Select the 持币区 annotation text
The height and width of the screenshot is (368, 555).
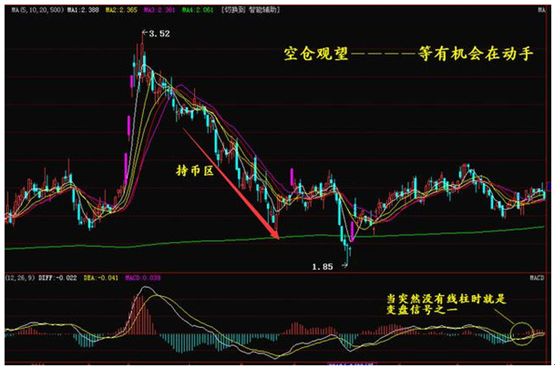tap(195, 171)
